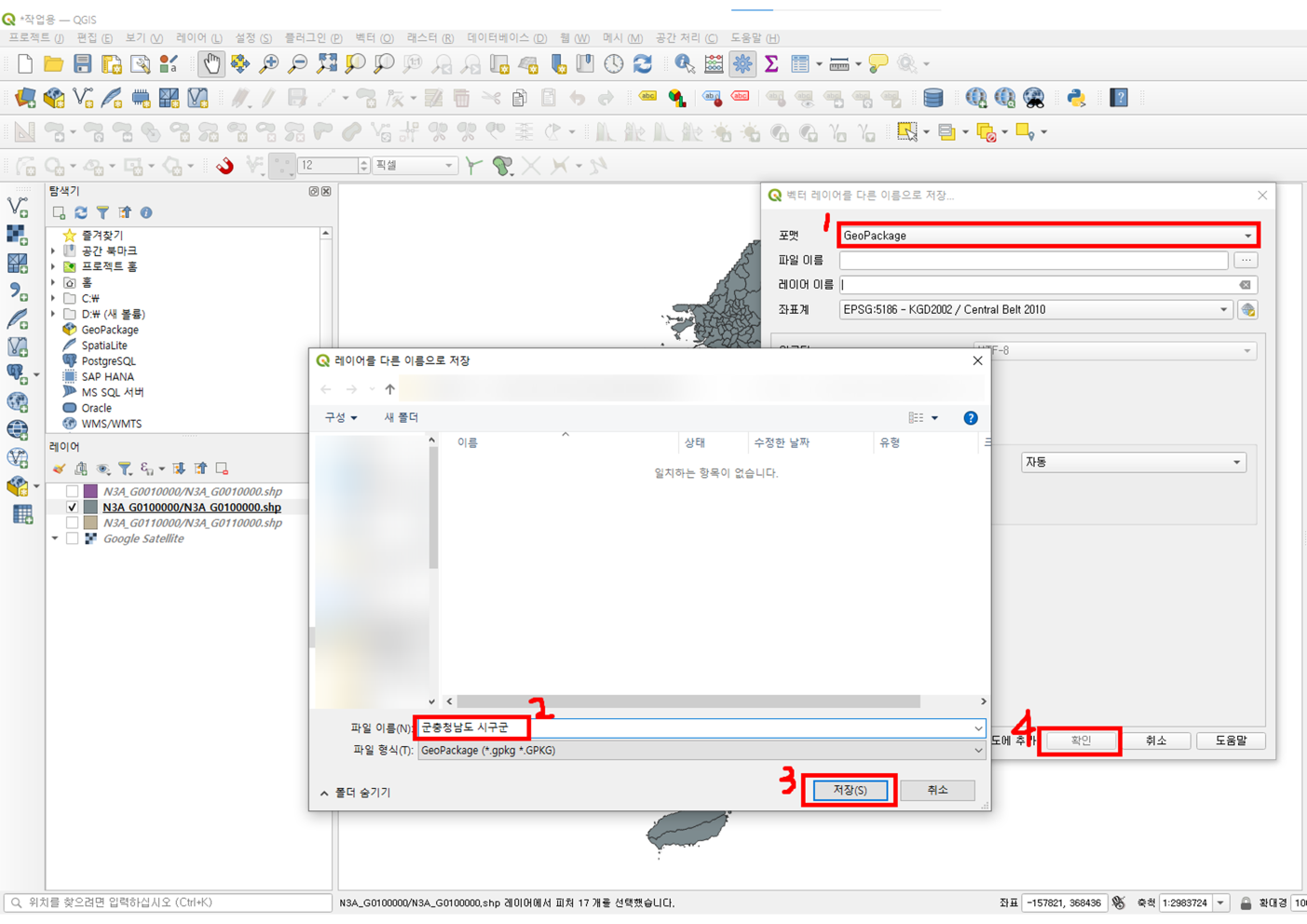The height and width of the screenshot is (924, 1307).
Task: Show statistical summary with the Sigma icon
Action: [771, 64]
